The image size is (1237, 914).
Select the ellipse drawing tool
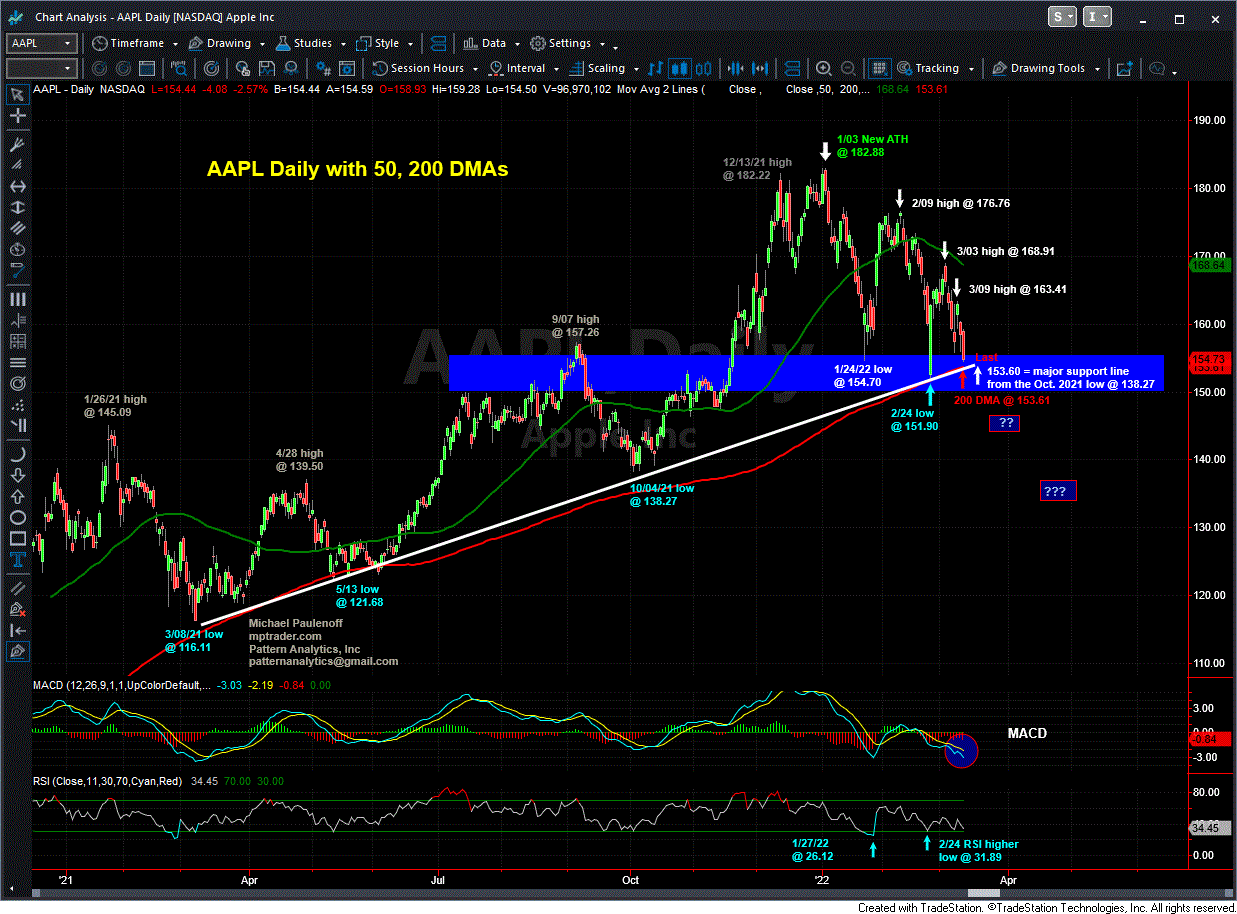(18, 518)
